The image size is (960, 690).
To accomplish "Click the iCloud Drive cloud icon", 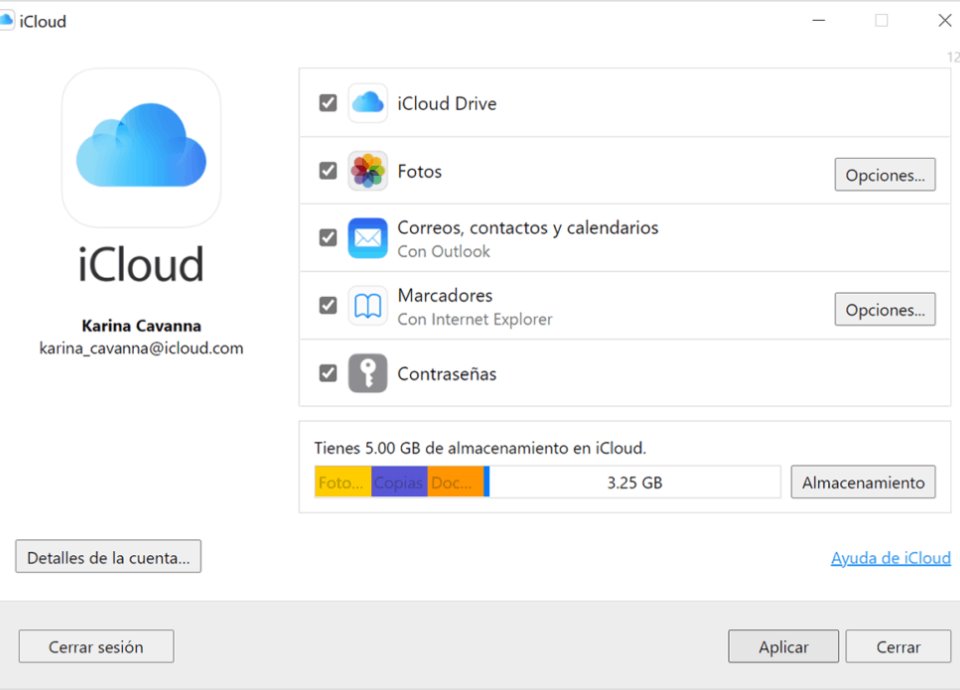I will pyautogui.click(x=367, y=103).
